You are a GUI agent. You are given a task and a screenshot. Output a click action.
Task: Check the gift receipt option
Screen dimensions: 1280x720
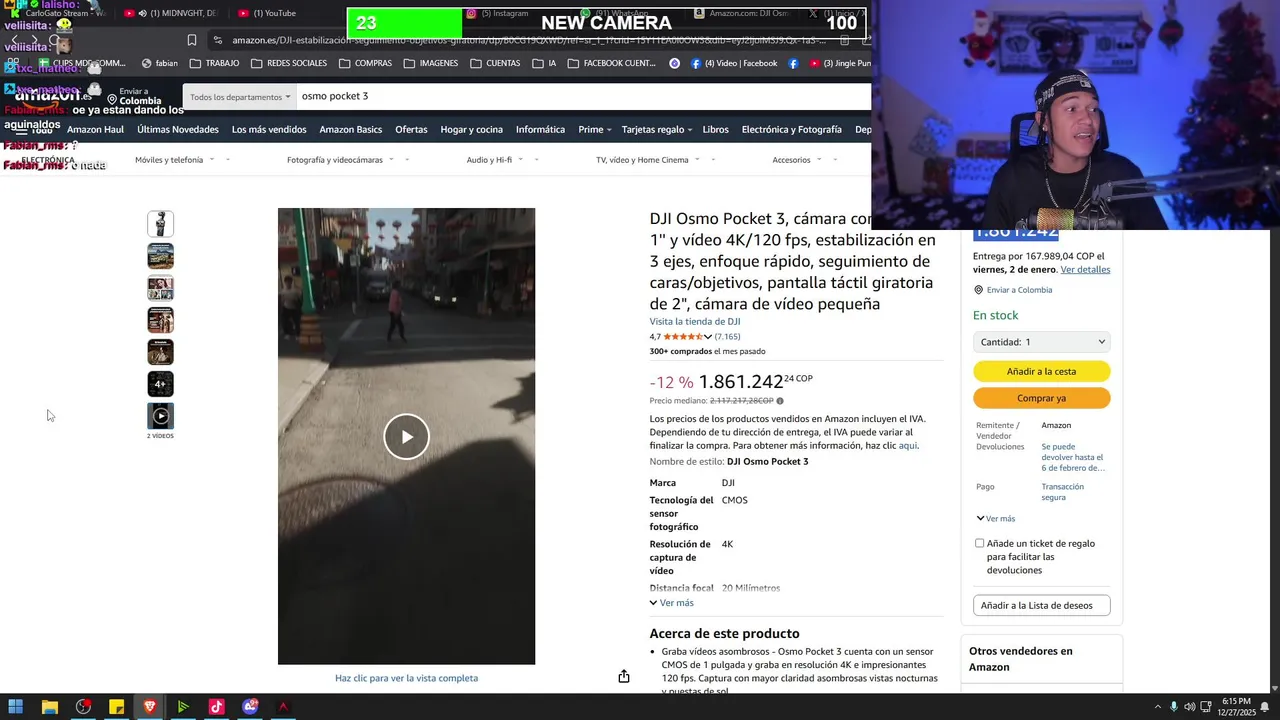pos(980,543)
